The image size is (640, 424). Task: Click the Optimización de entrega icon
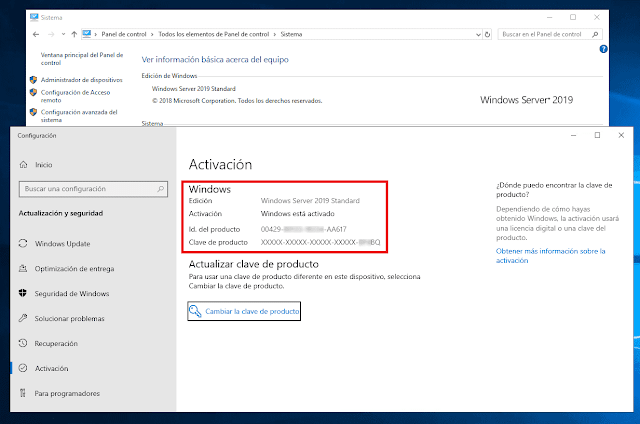pyautogui.click(x=23, y=269)
